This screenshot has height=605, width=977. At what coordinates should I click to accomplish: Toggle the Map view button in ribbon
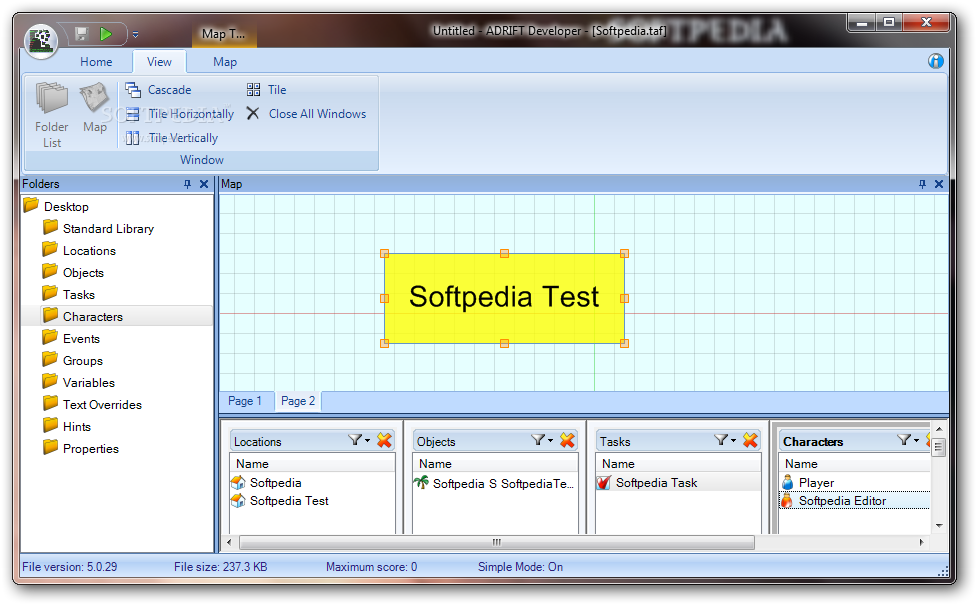95,107
